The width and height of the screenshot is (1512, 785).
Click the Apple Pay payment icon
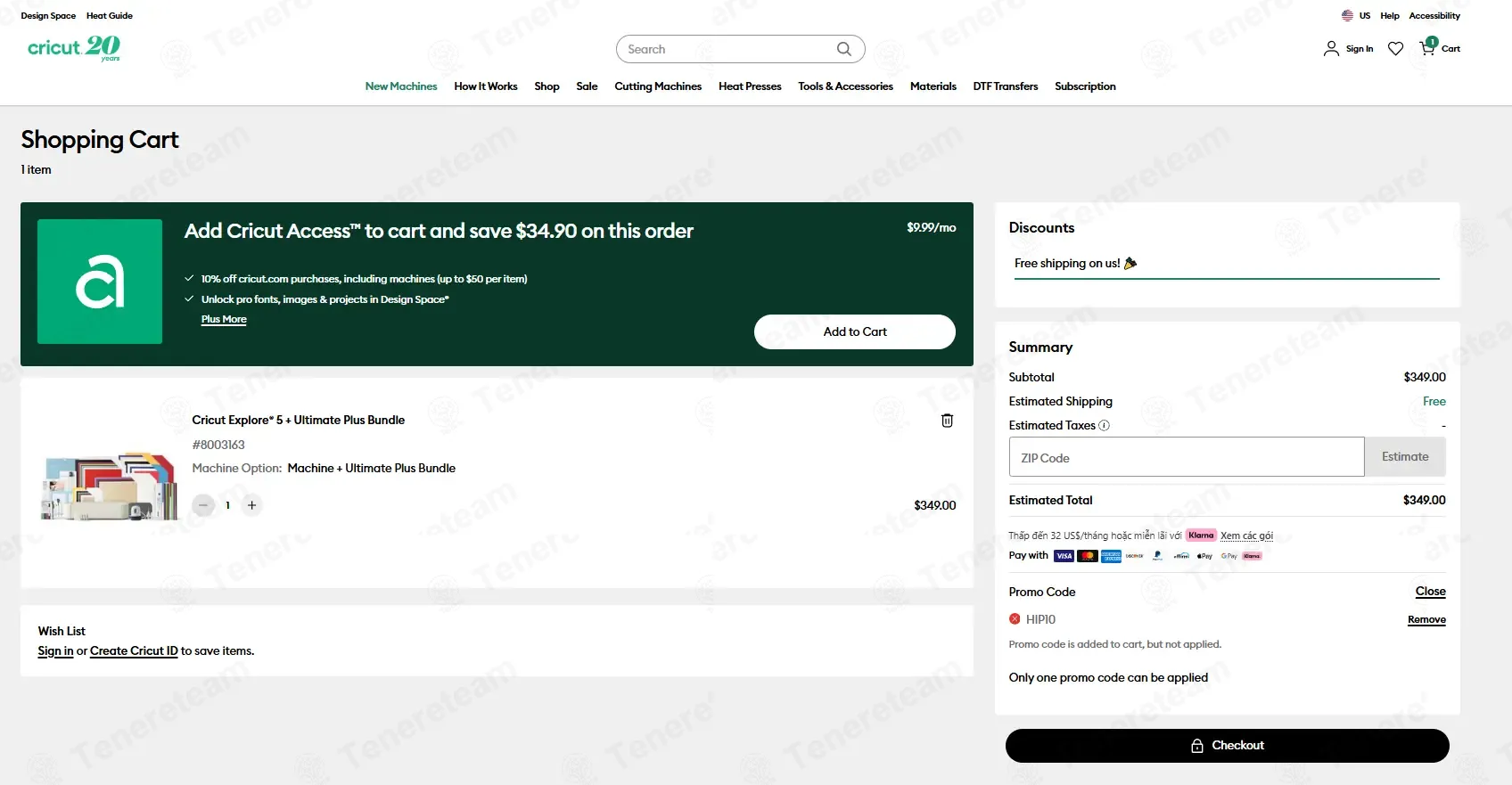pyautogui.click(x=1204, y=556)
